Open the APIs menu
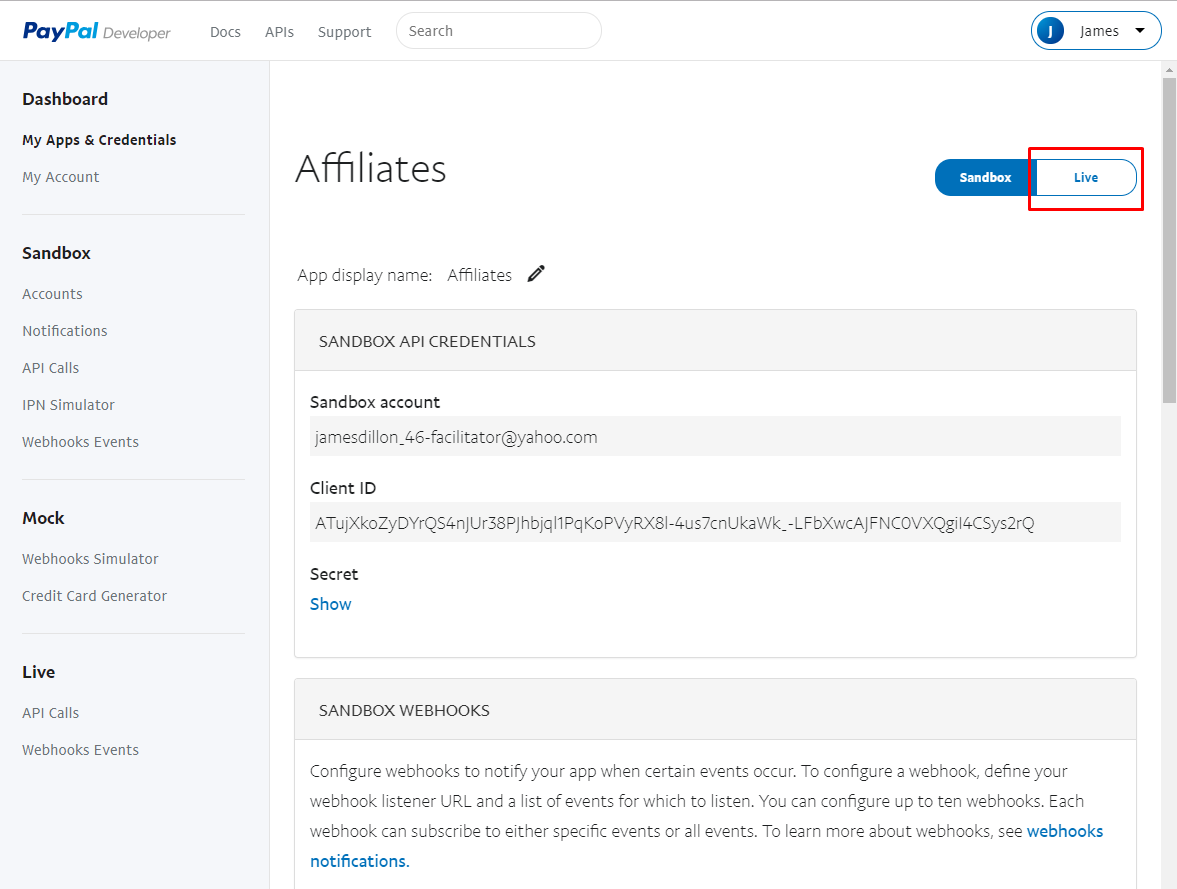 tap(279, 32)
